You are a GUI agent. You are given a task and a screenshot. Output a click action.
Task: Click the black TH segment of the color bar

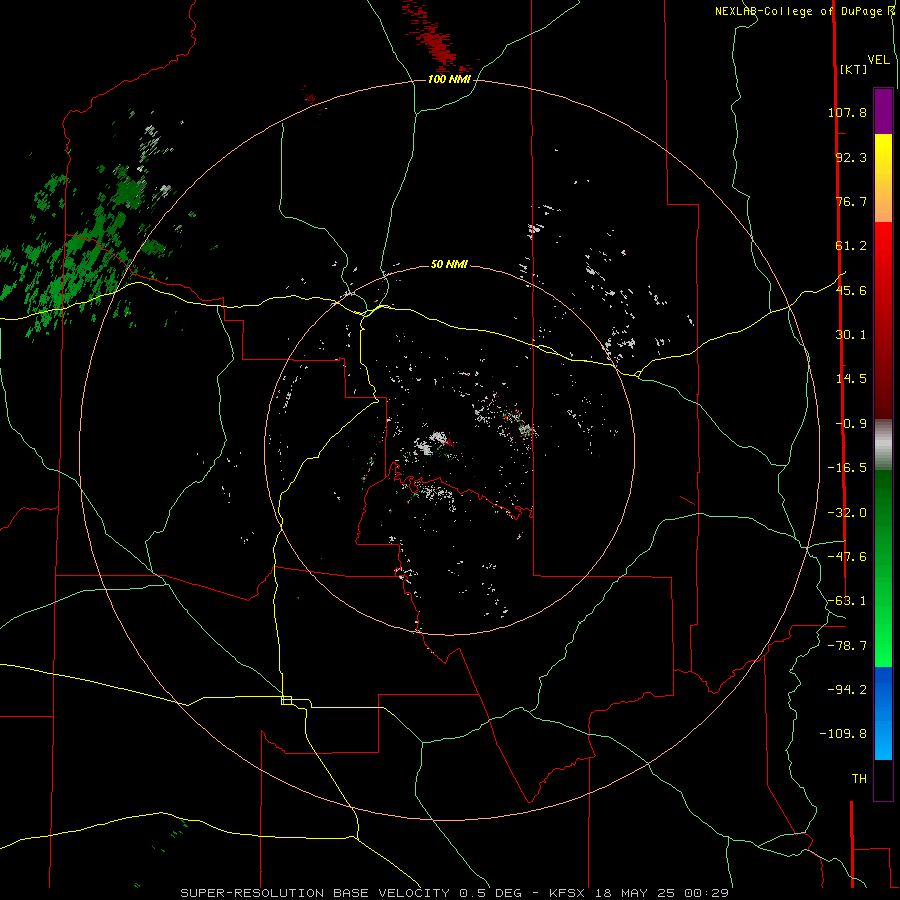coord(883,779)
